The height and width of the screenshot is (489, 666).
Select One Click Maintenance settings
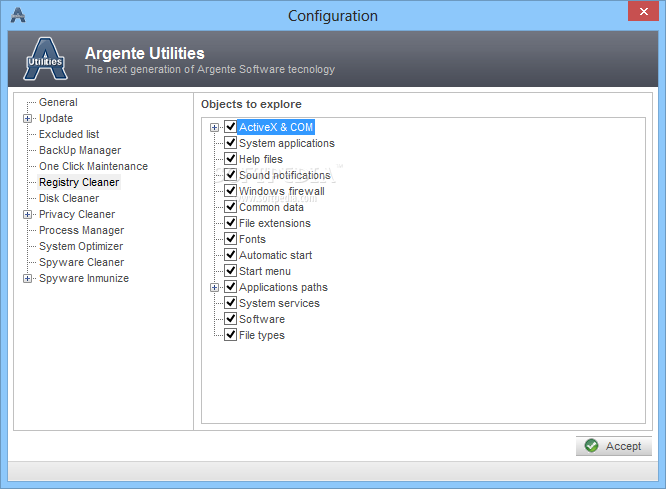coord(93,166)
